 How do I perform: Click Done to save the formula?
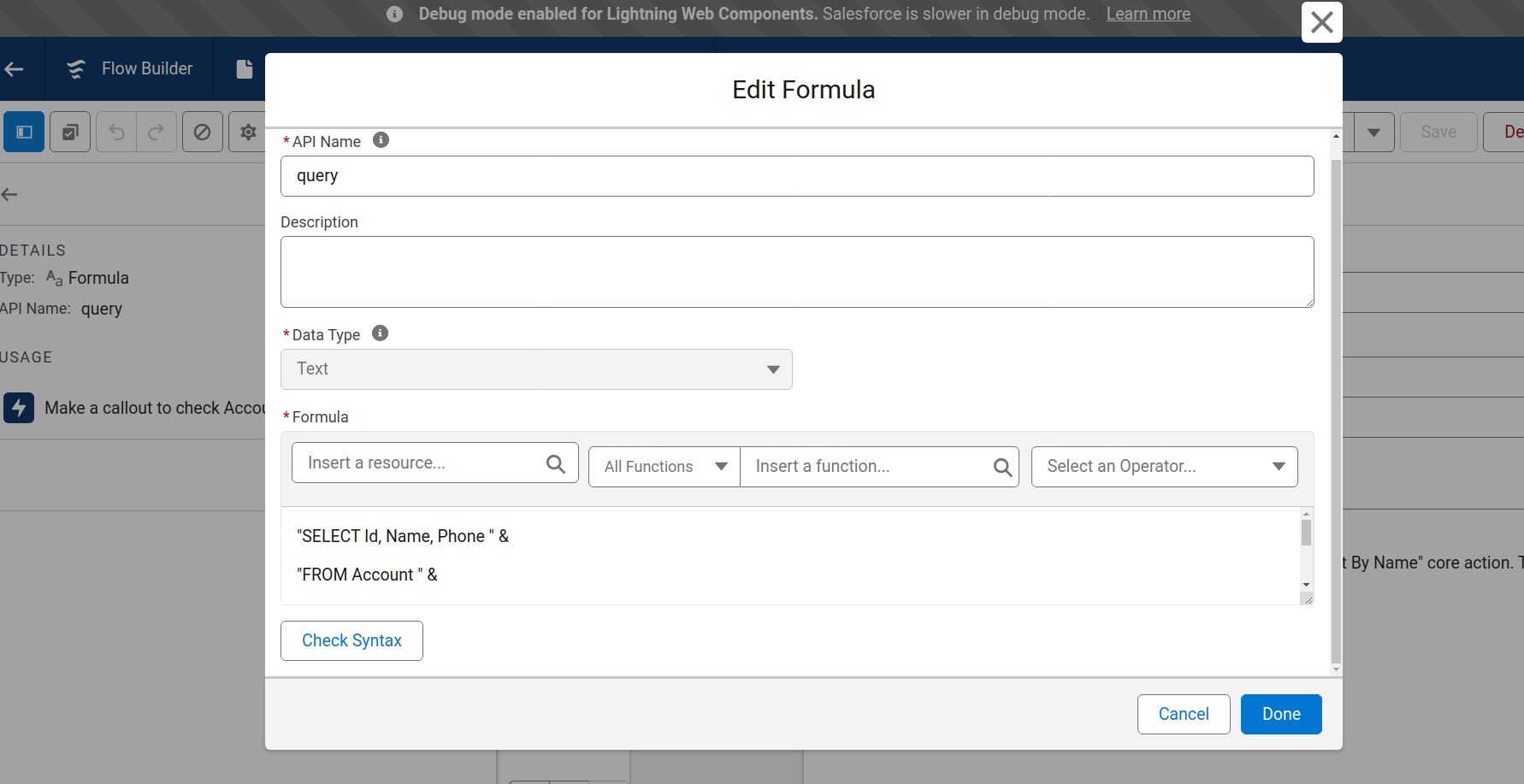click(x=1280, y=714)
